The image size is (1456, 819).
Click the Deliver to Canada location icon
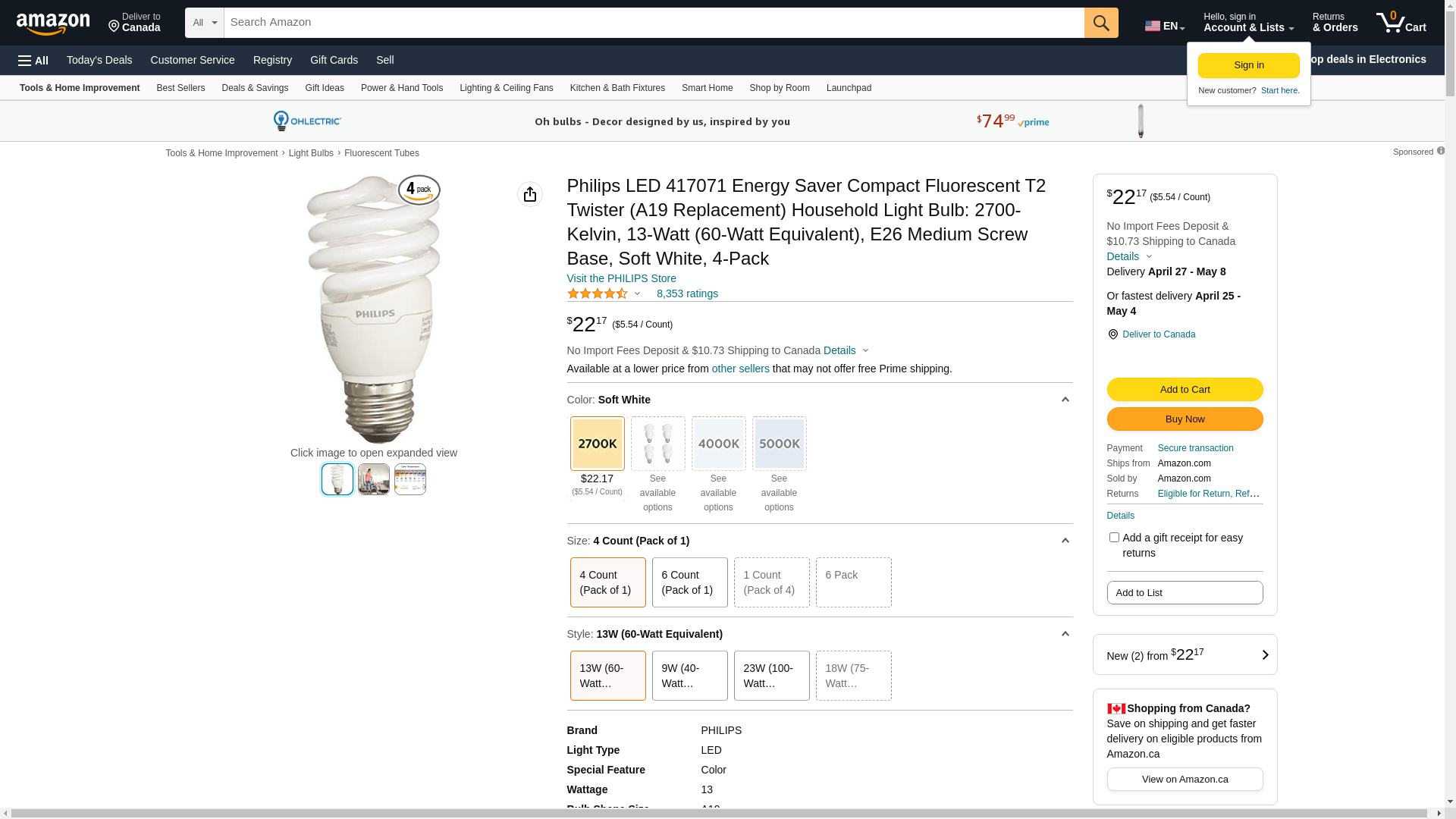click(x=1112, y=334)
